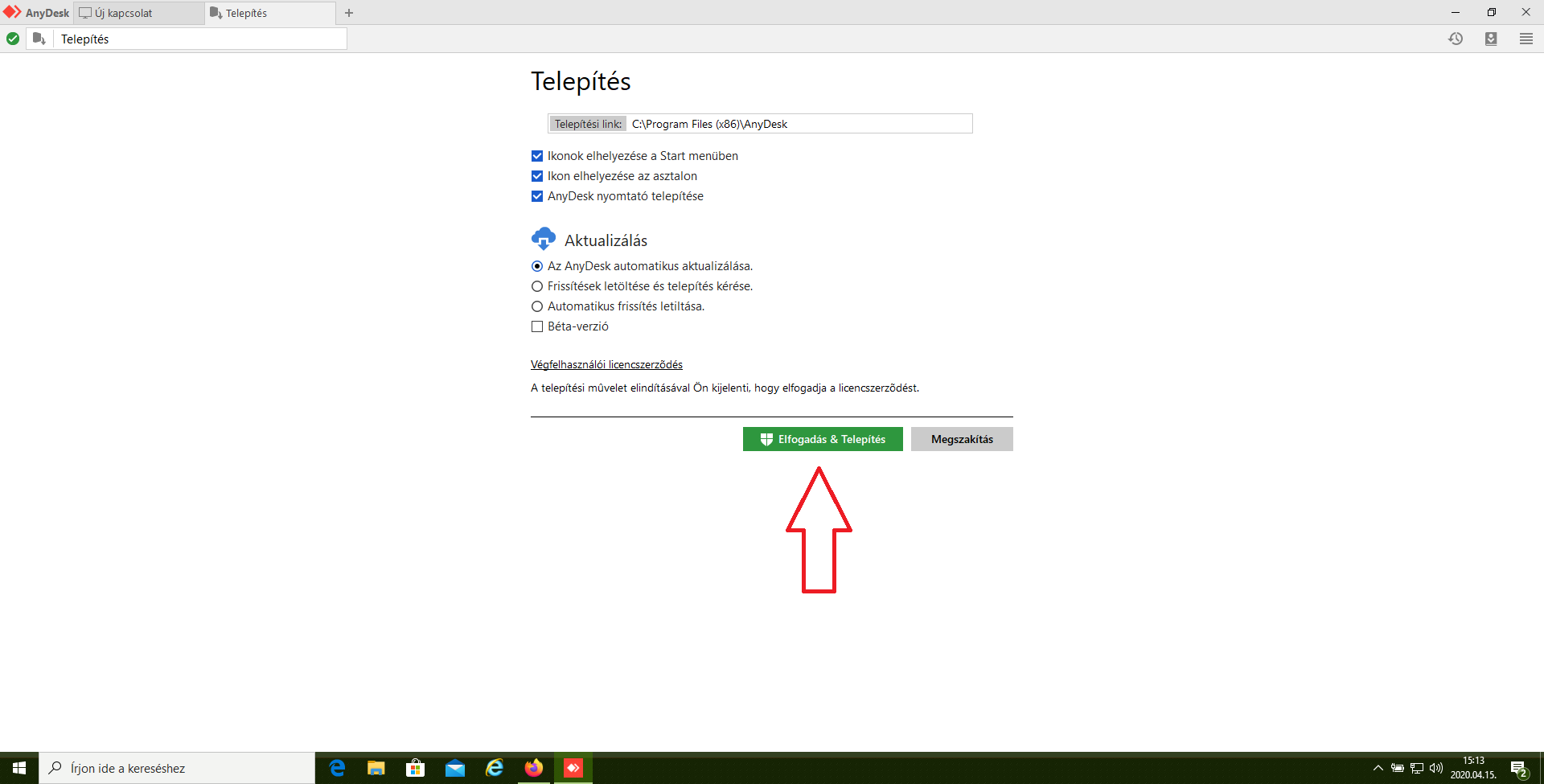Enable the Béta-verzió checkbox
This screenshot has height=784, width=1544.
(x=537, y=326)
